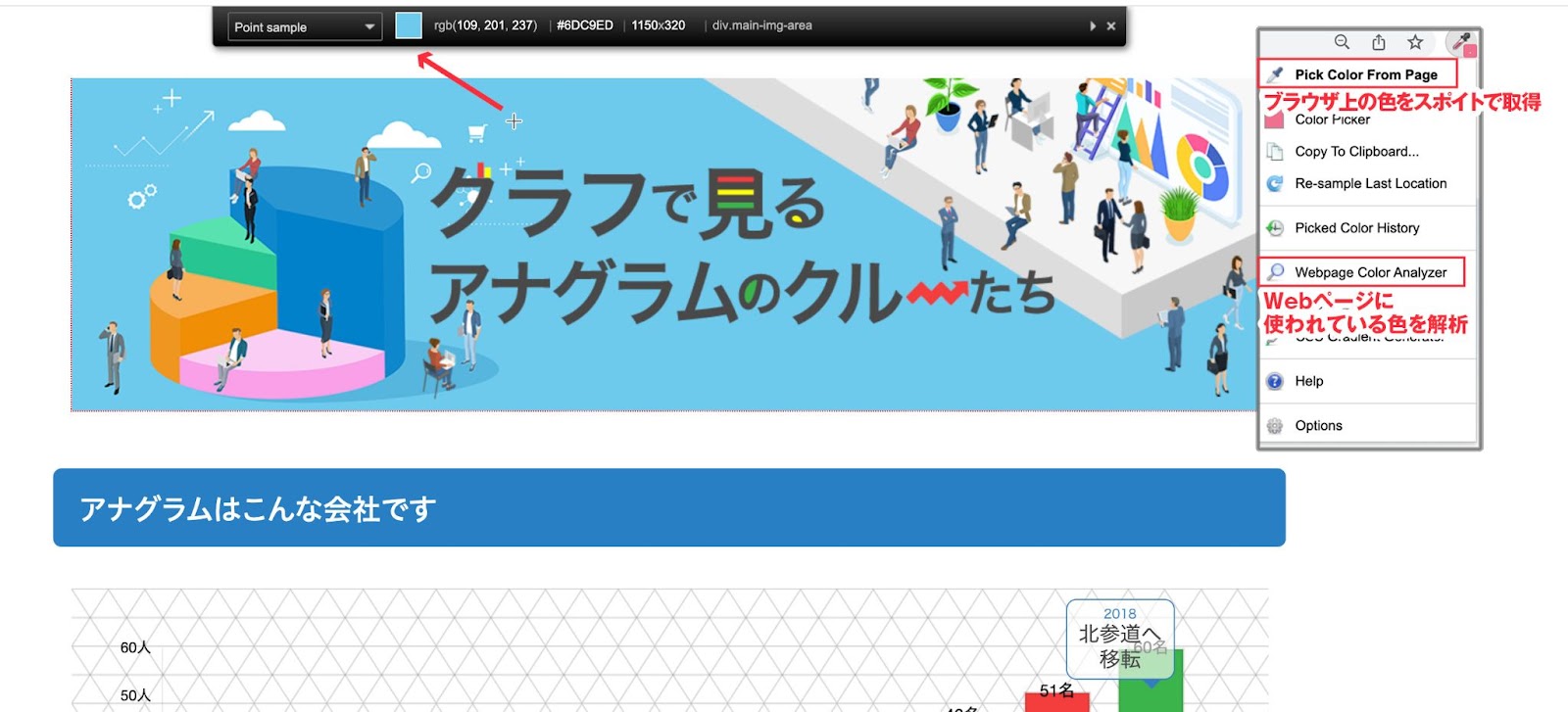The height and width of the screenshot is (712, 1568).
Task: Click the Picked Color History clock icon
Action: 1274,228
